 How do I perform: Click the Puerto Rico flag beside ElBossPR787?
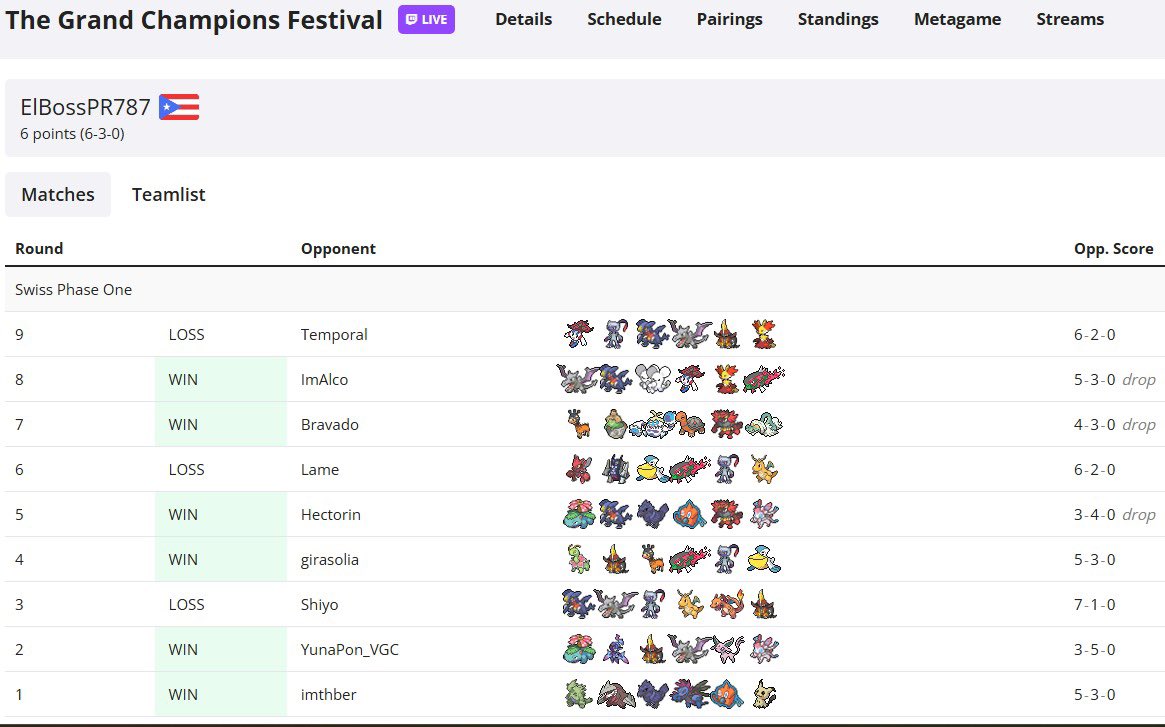click(179, 107)
